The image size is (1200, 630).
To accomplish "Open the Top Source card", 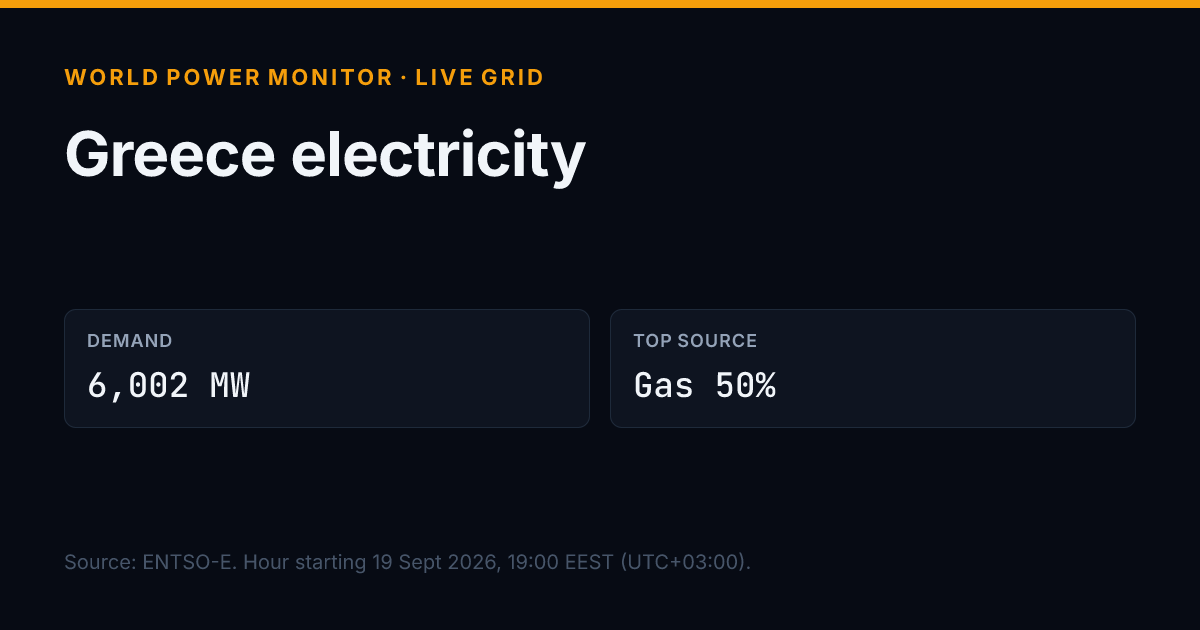I will tap(873, 368).
